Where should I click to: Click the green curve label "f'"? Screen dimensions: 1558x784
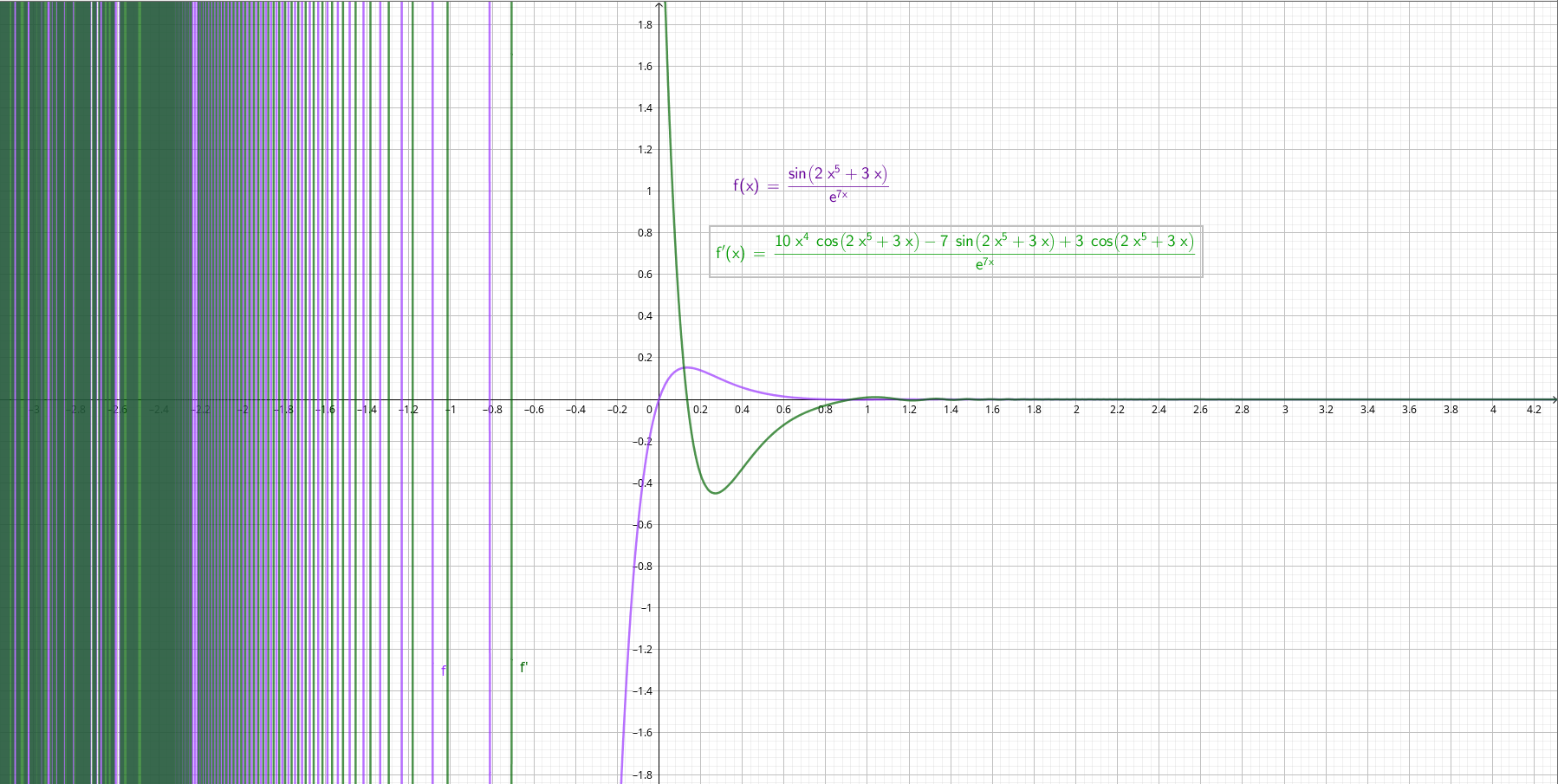[523, 667]
